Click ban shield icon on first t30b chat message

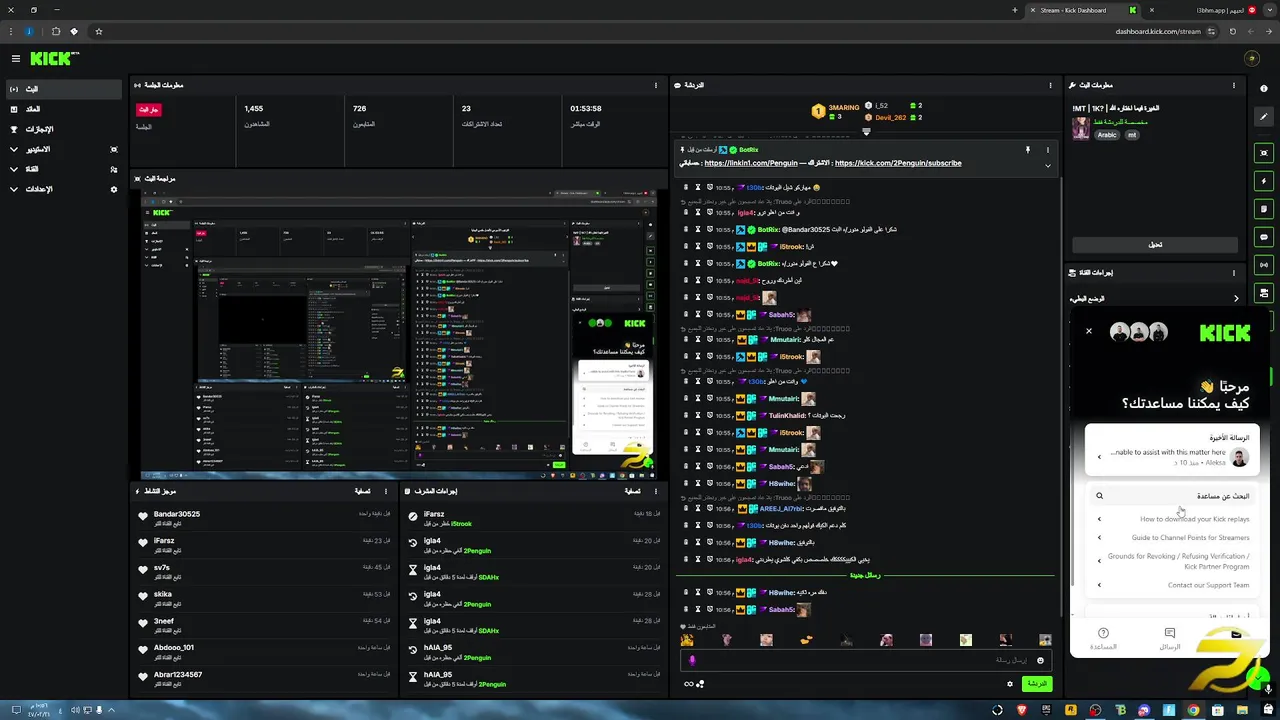[x=709, y=187]
